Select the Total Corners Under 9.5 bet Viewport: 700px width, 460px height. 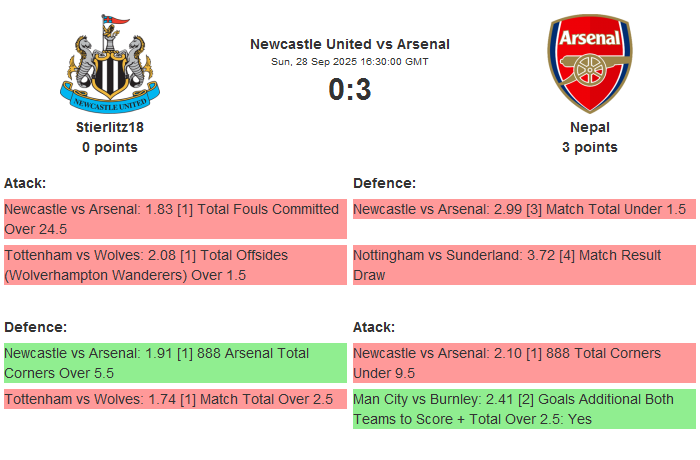coord(523,363)
